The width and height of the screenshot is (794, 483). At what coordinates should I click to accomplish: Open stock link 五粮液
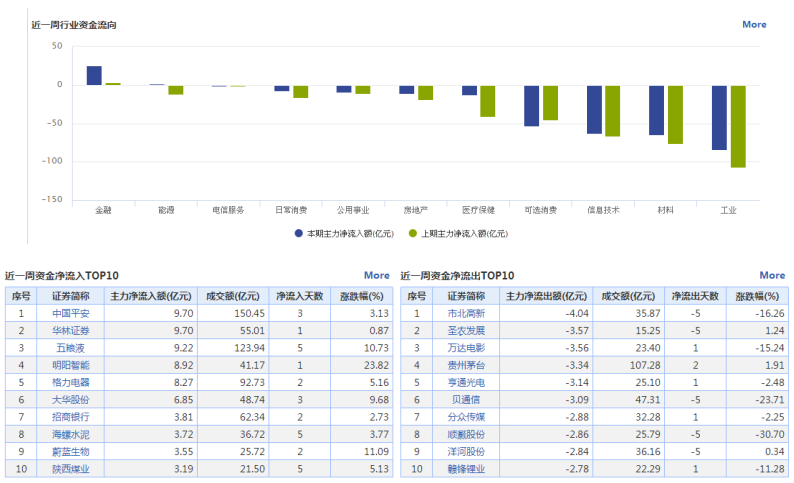(x=70, y=348)
